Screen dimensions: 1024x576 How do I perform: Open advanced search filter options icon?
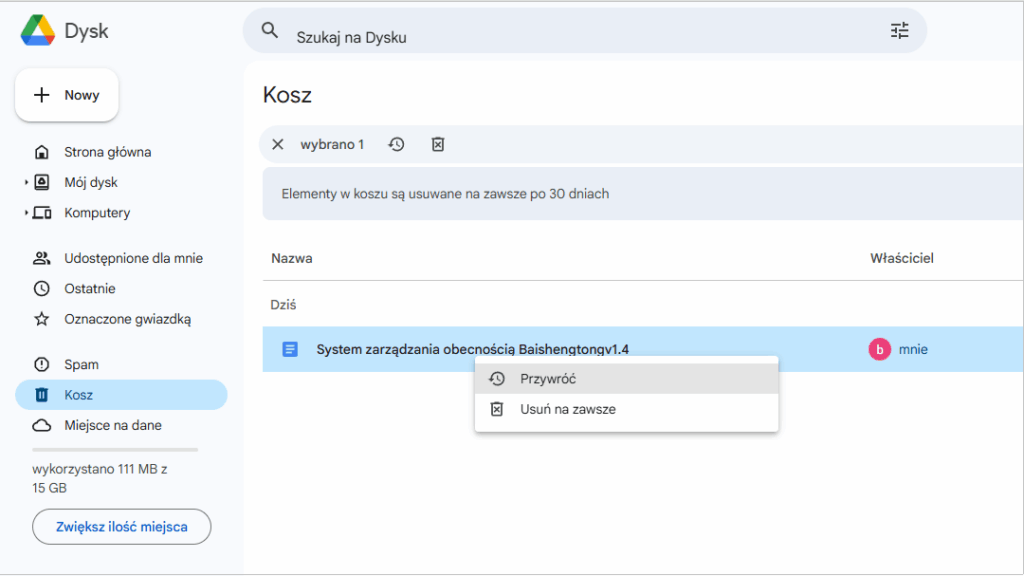click(899, 31)
